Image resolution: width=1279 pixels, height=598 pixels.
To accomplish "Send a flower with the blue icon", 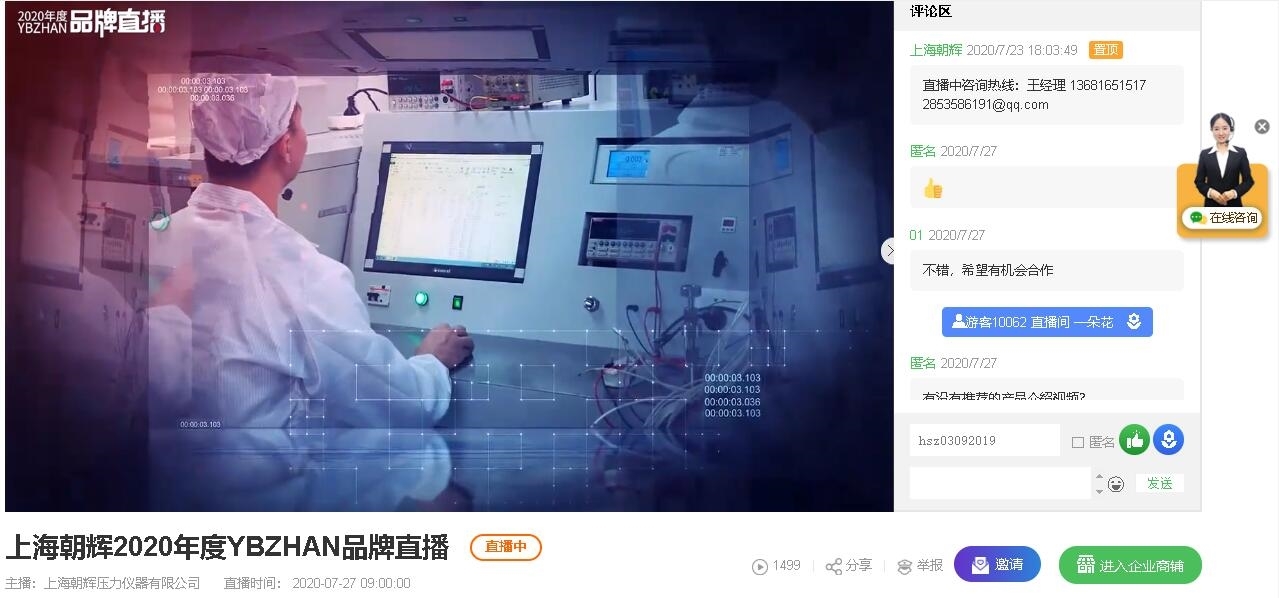I will tap(1168, 440).
